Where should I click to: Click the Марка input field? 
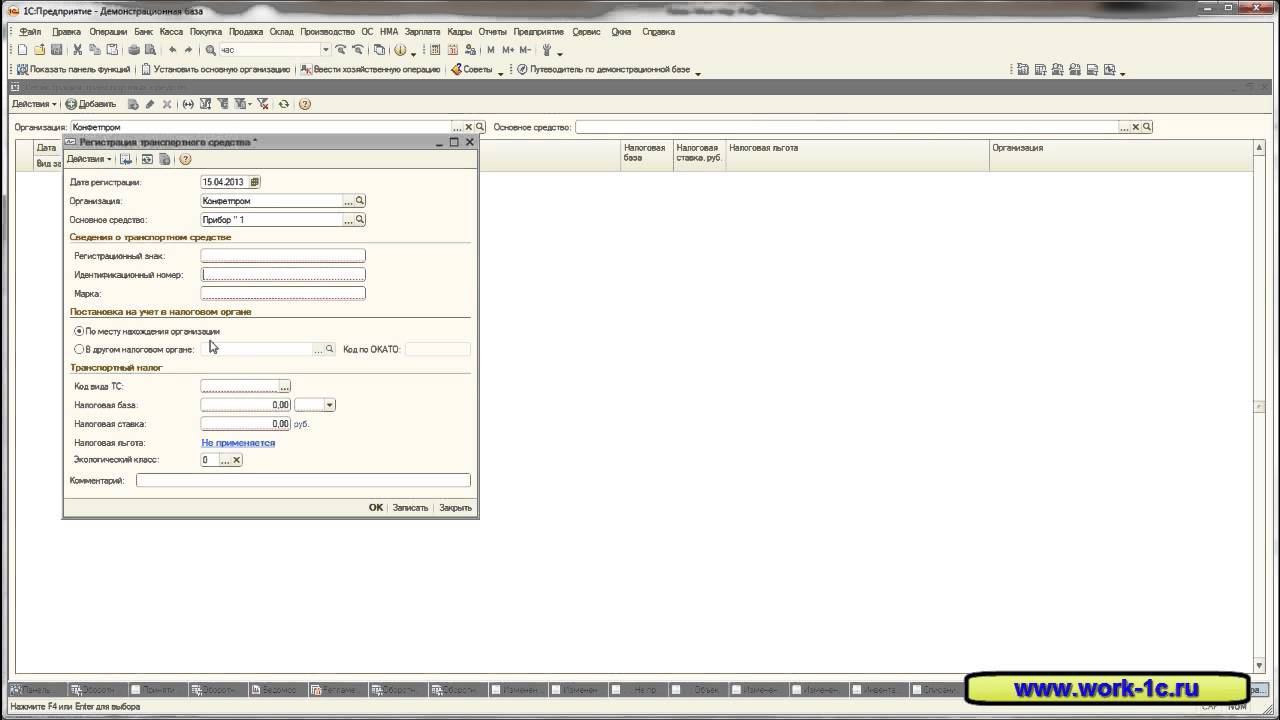[283, 294]
